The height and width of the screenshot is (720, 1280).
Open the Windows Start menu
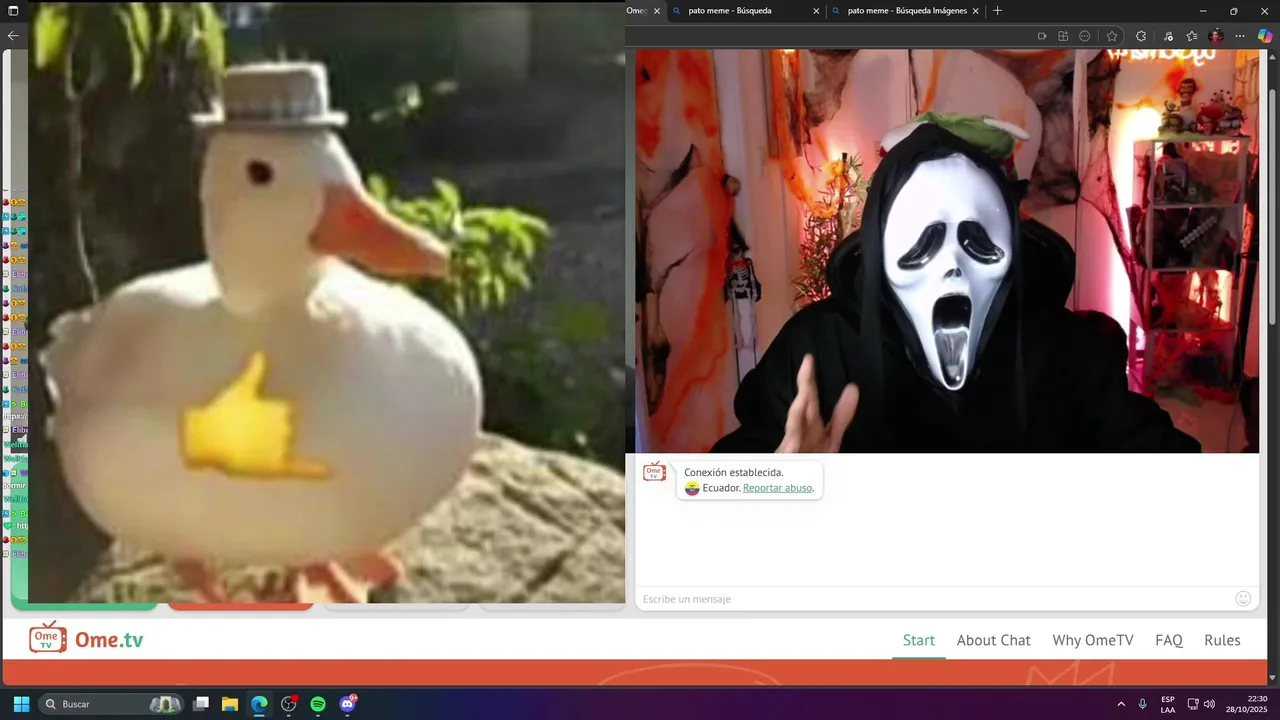coord(21,704)
